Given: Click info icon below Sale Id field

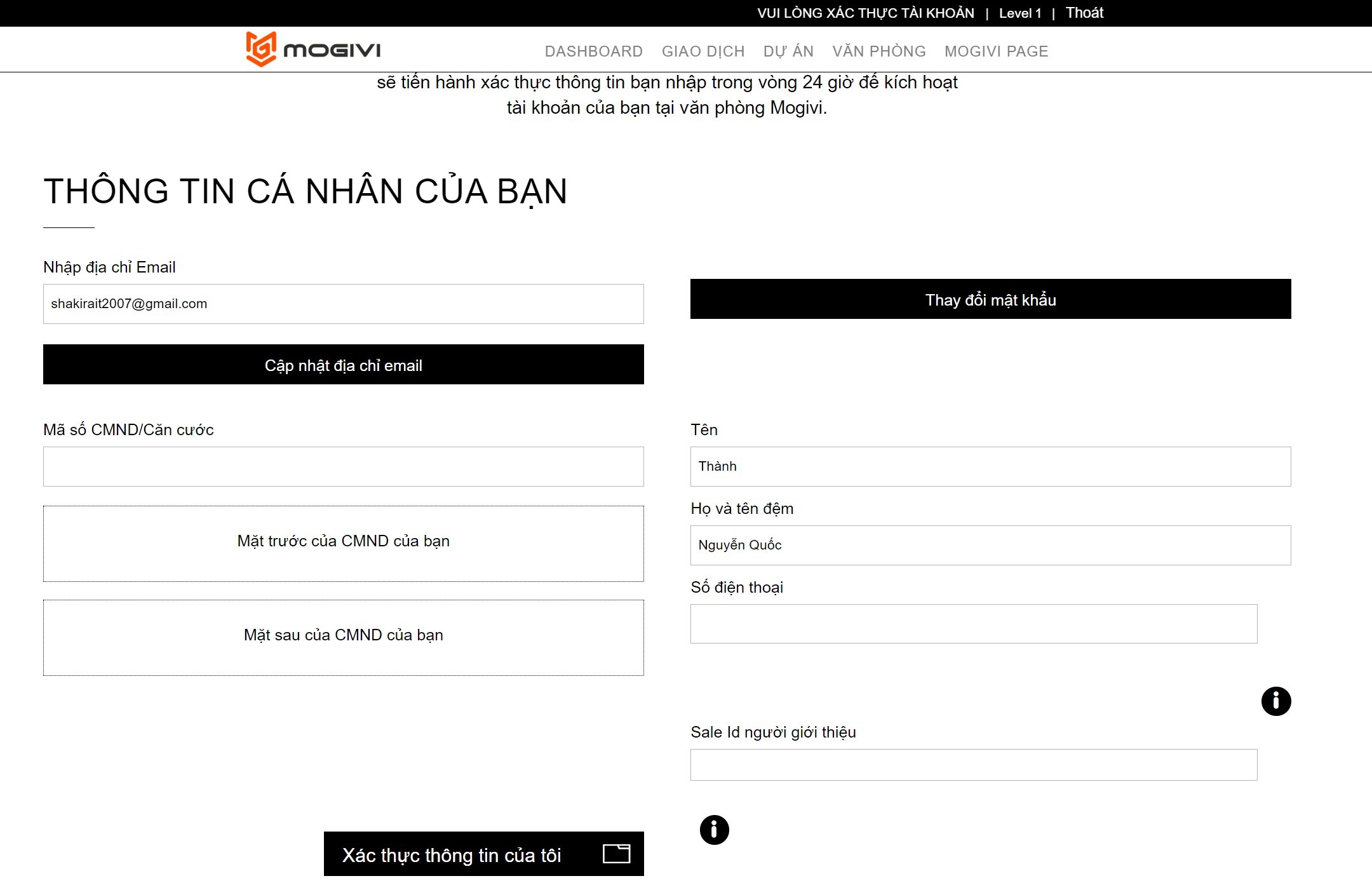Looking at the screenshot, I should click(714, 830).
